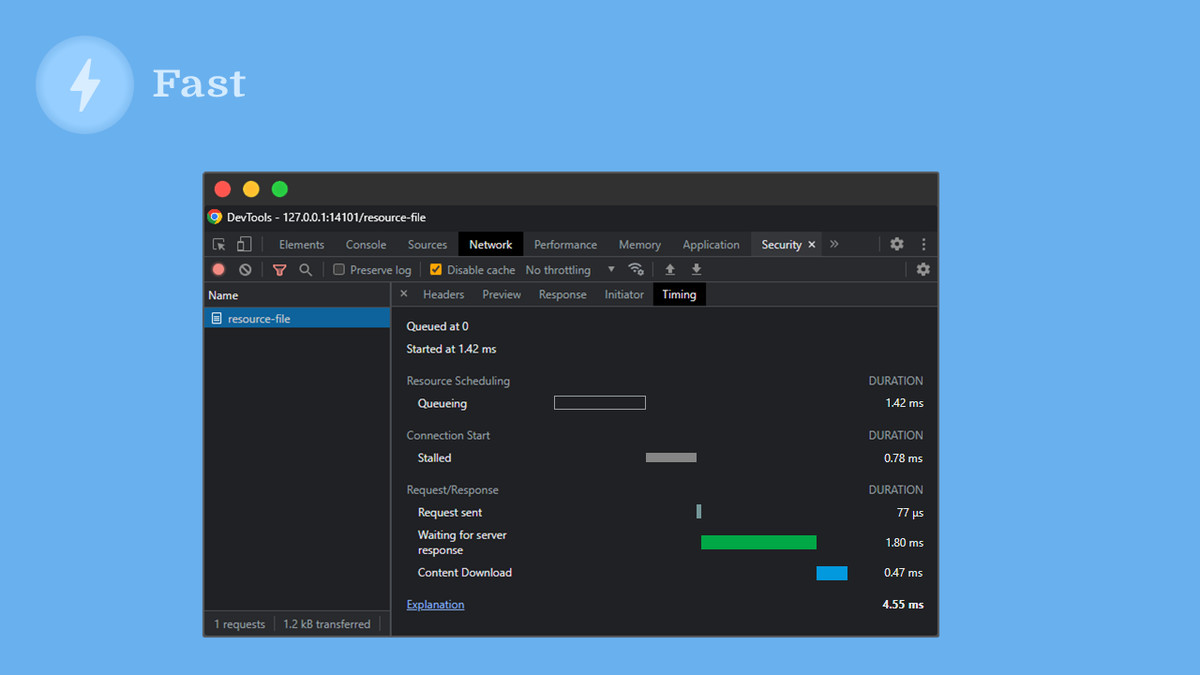Screen dimensions: 1200x675
Task: Open the Sources tab
Action: [427, 244]
